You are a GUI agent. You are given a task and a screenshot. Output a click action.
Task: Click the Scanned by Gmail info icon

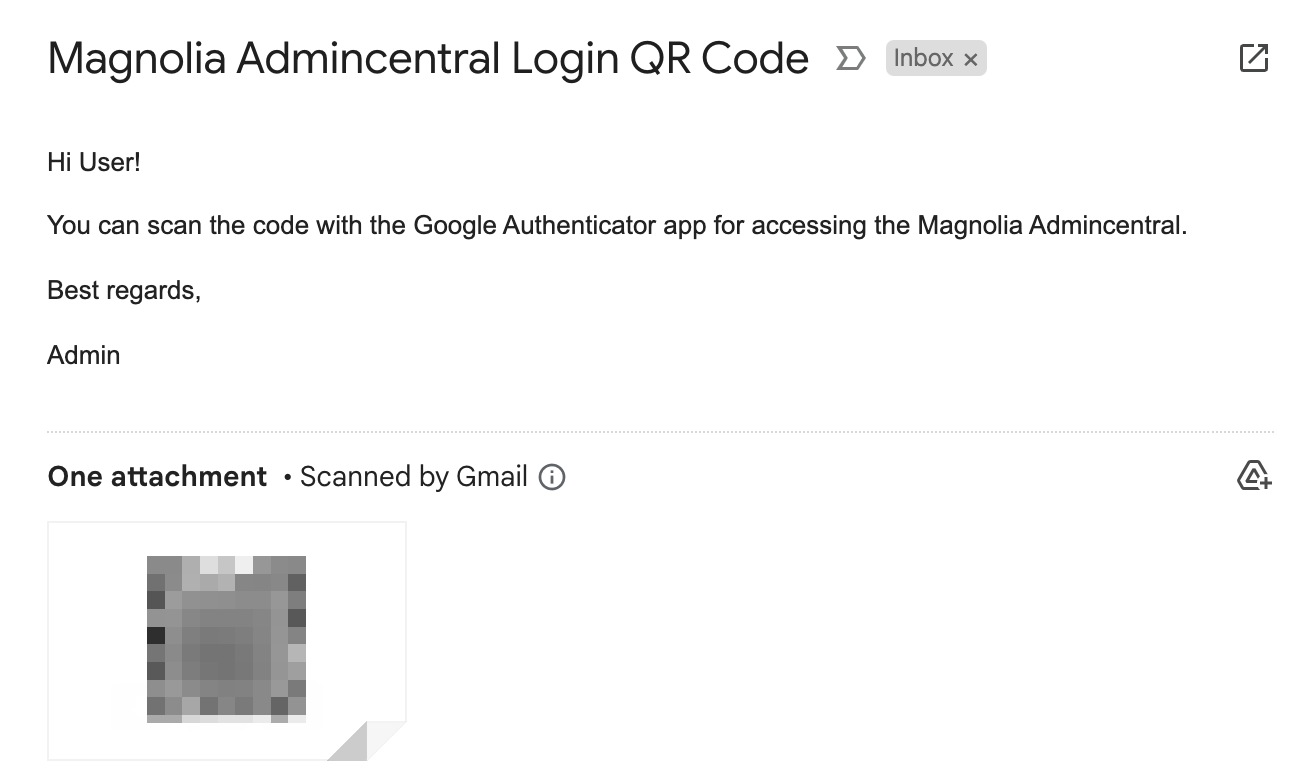tap(551, 477)
